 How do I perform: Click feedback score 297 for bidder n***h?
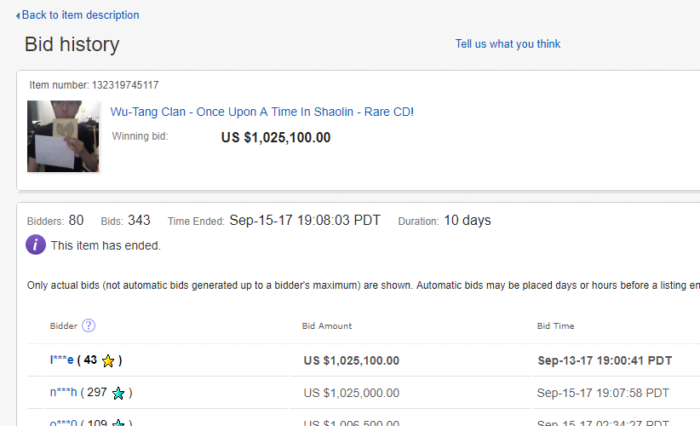point(97,393)
